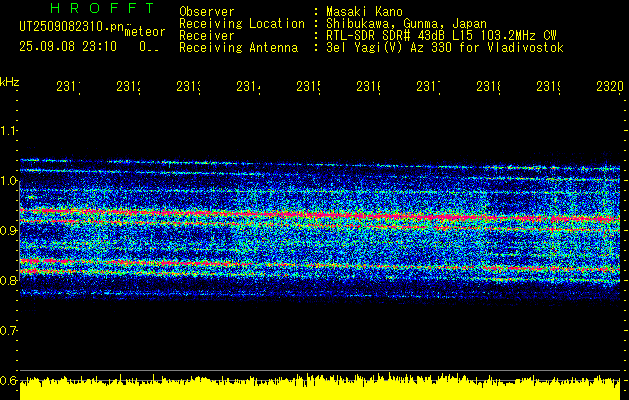Image resolution: width=629 pixels, height=400 pixels.
Task: Click the 2314 time marker
Action: coord(248,87)
